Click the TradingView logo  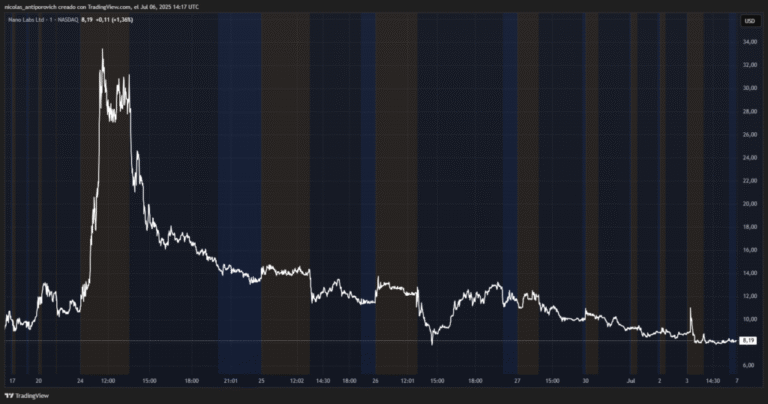pos(27,396)
